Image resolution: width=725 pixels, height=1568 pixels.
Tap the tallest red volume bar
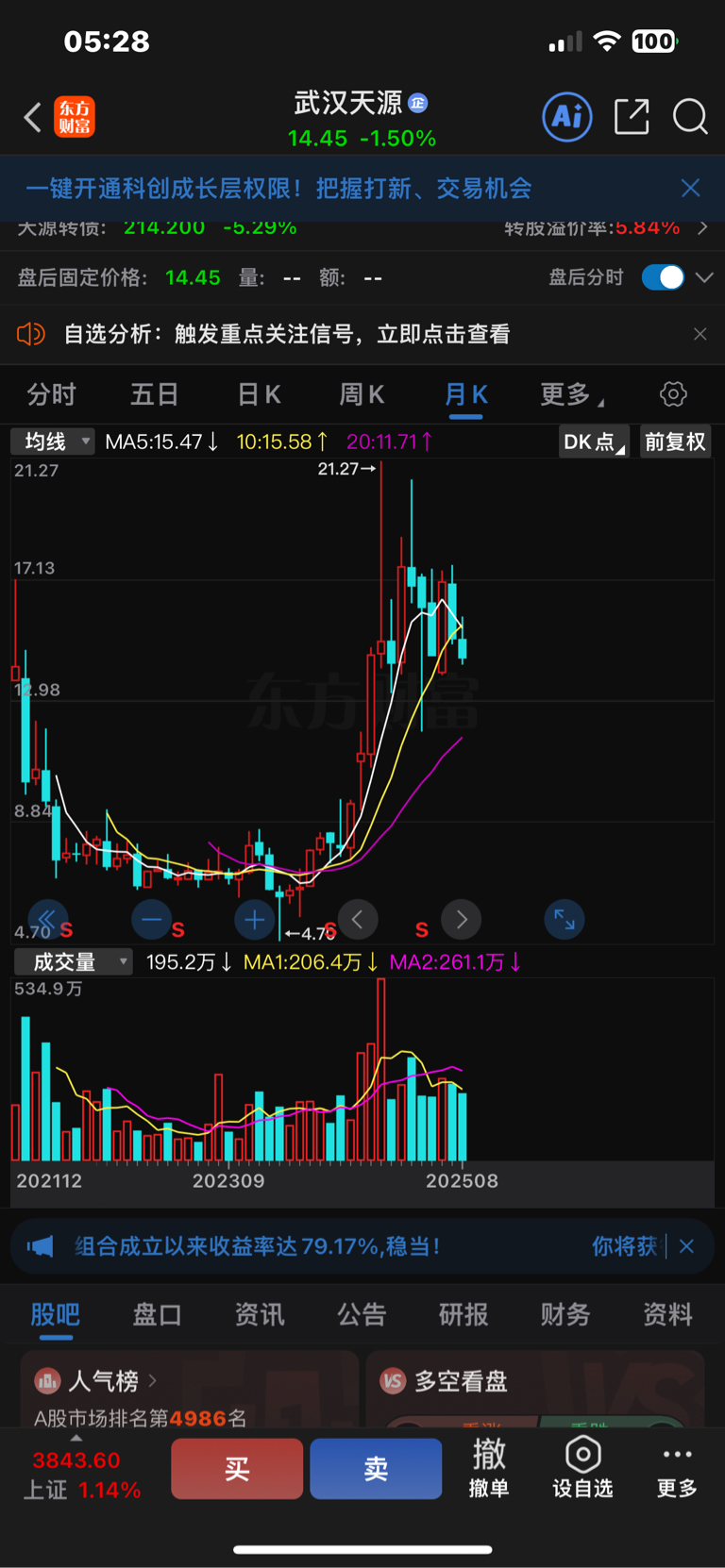[x=381, y=1069]
